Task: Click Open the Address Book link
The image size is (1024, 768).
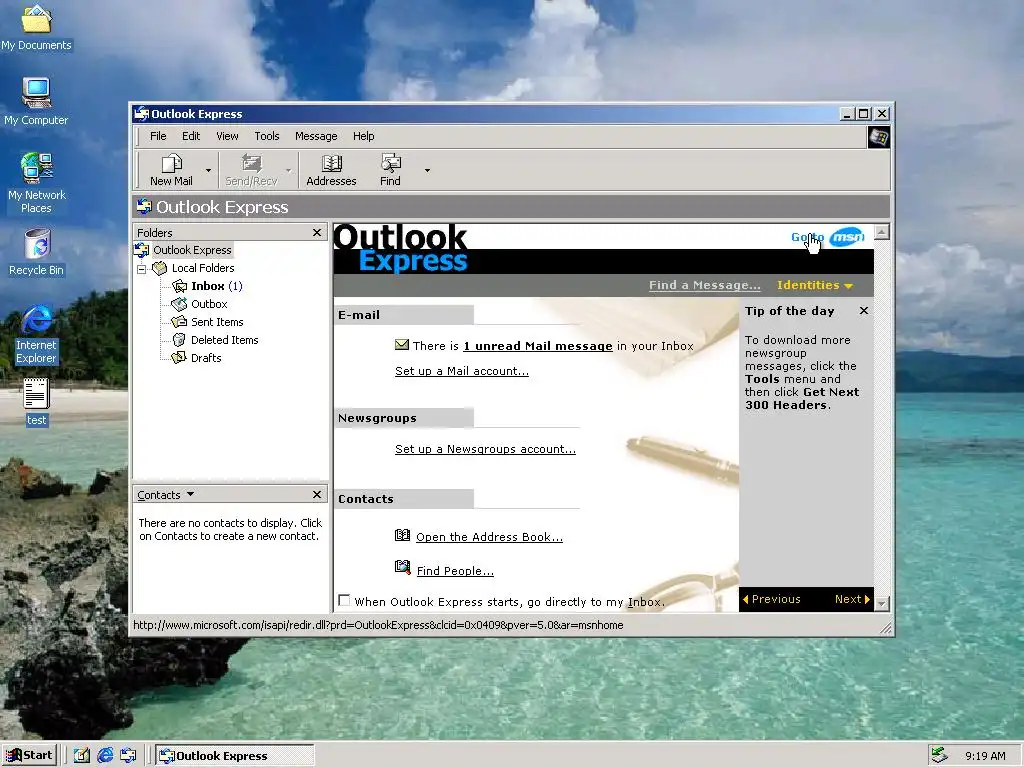Action: tap(489, 537)
